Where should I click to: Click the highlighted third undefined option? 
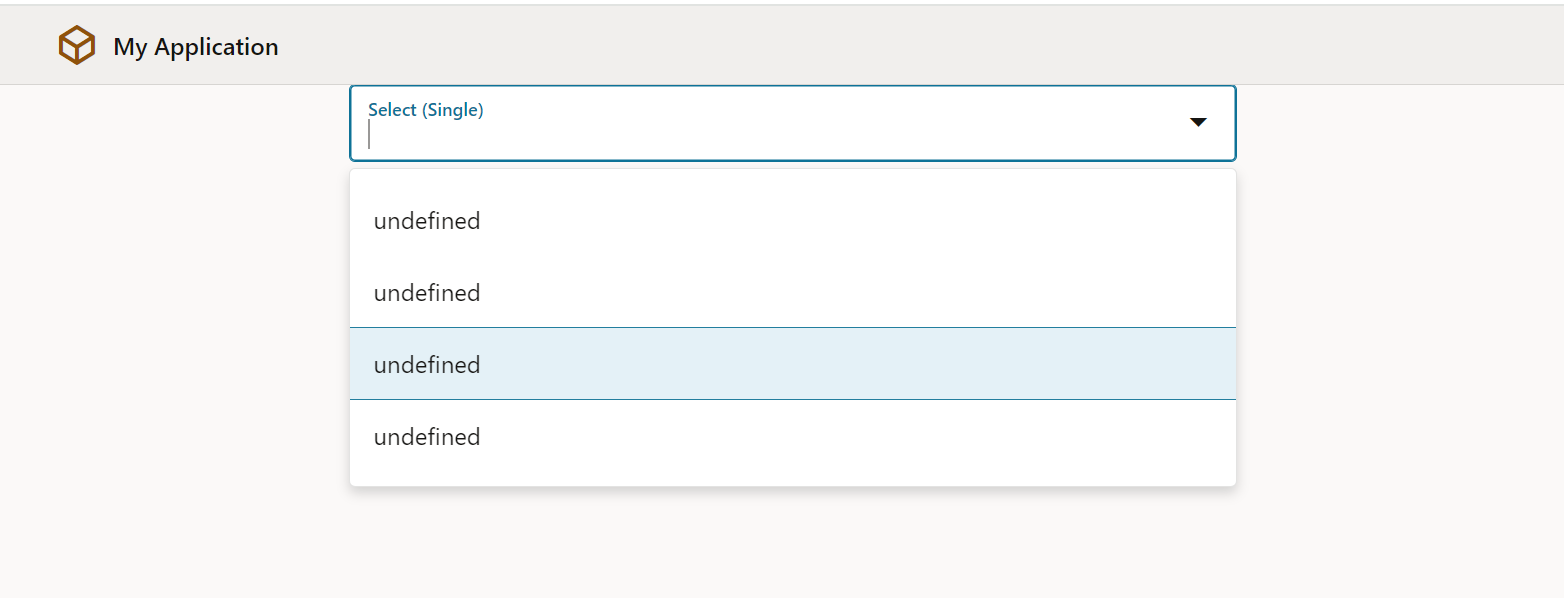click(x=427, y=364)
